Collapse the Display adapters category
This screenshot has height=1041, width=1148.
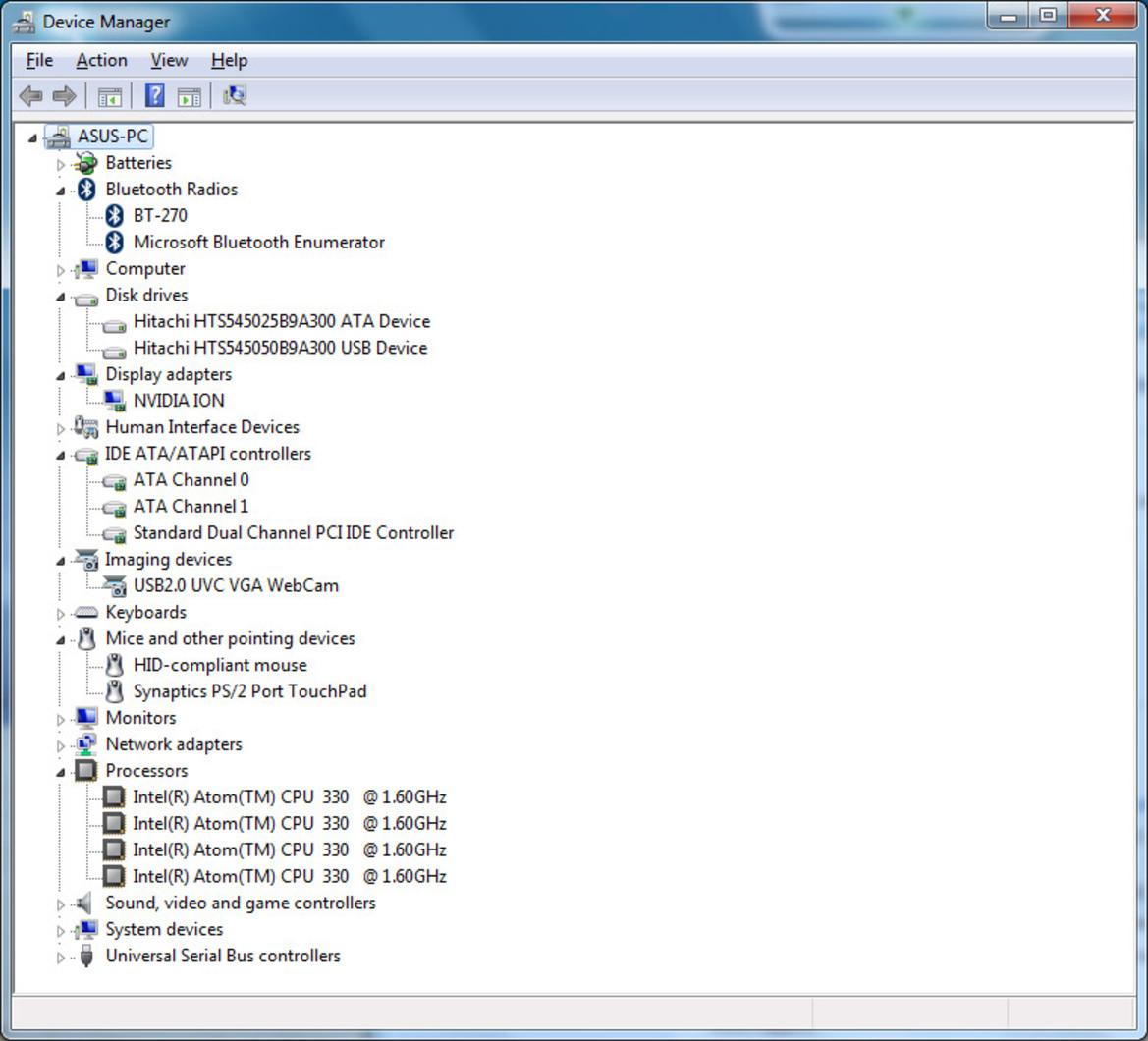pyautogui.click(x=61, y=376)
